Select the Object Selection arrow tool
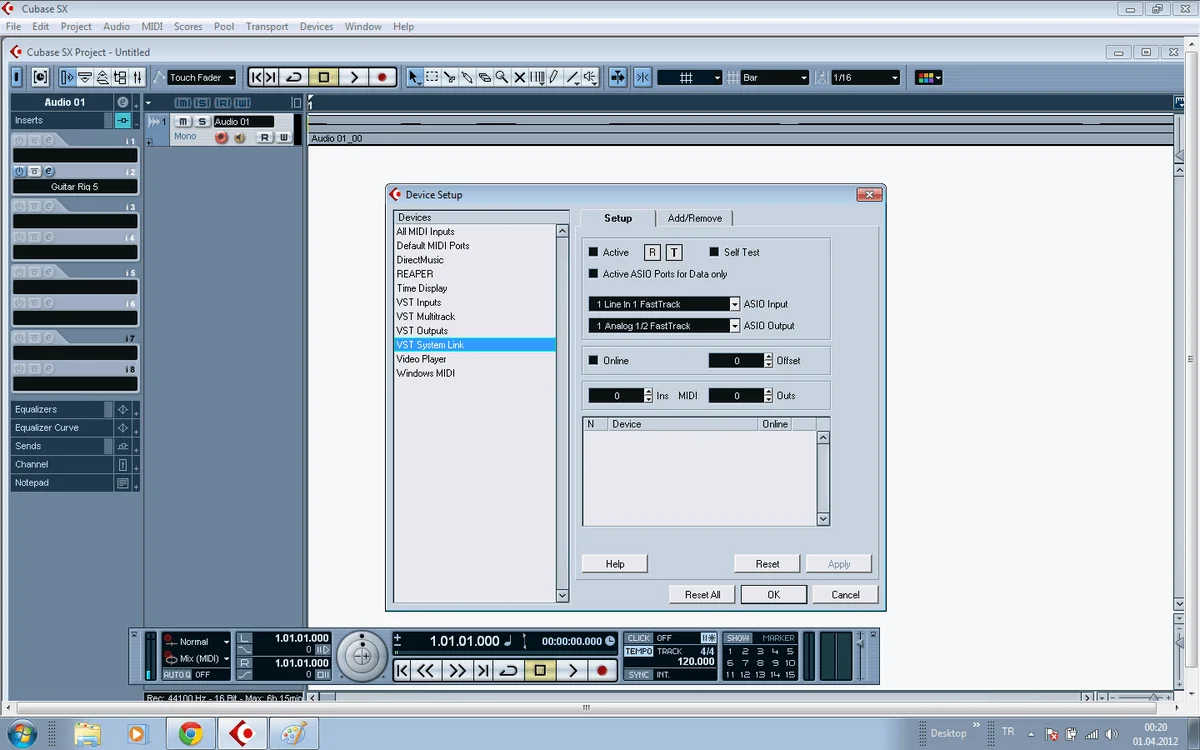Screen dimensions: 1200x750 (414, 77)
